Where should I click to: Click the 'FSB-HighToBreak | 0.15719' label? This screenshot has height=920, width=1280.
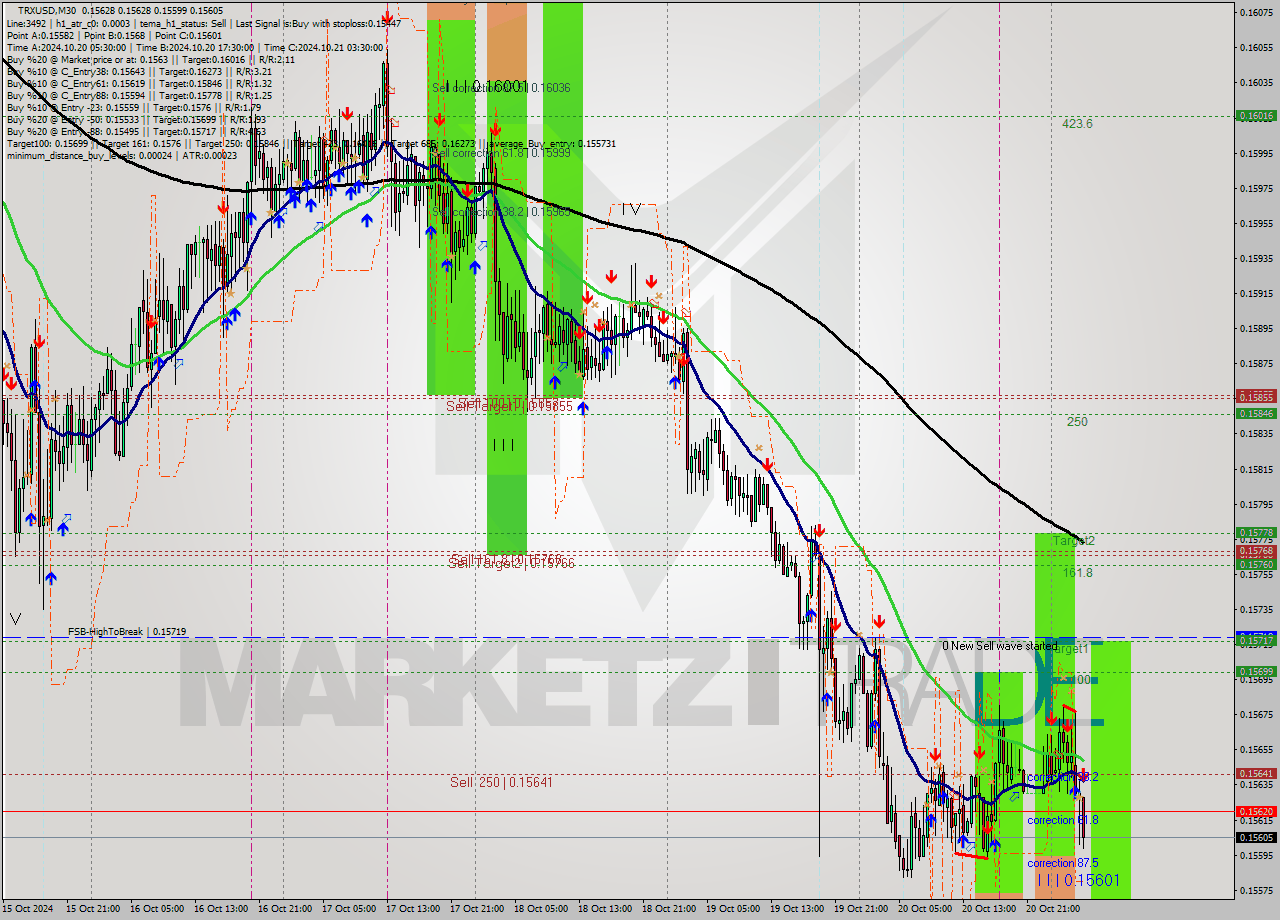127,632
